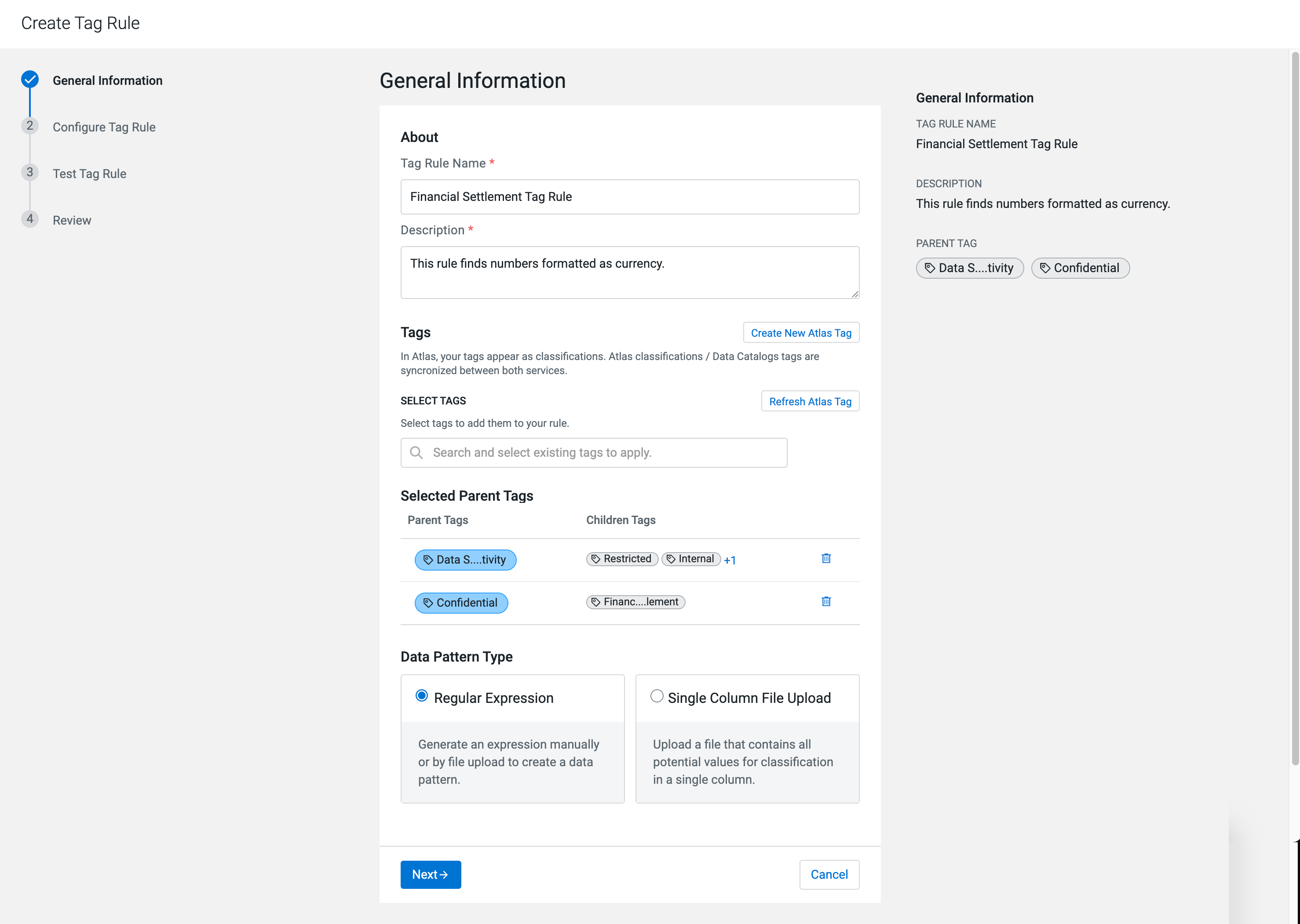Delete the Data Sensitivity parent tag row
Screen dimensions: 1300x924
click(x=826, y=559)
